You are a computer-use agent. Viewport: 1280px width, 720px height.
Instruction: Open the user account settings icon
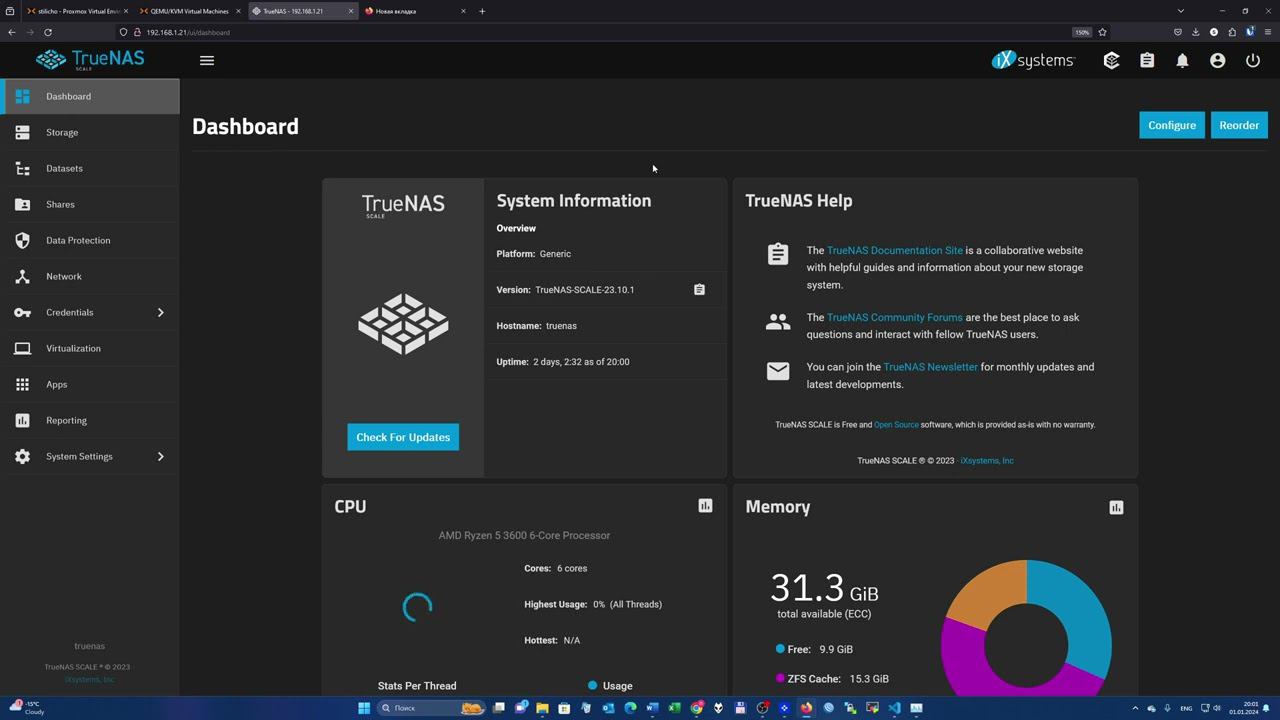pyautogui.click(x=1217, y=60)
